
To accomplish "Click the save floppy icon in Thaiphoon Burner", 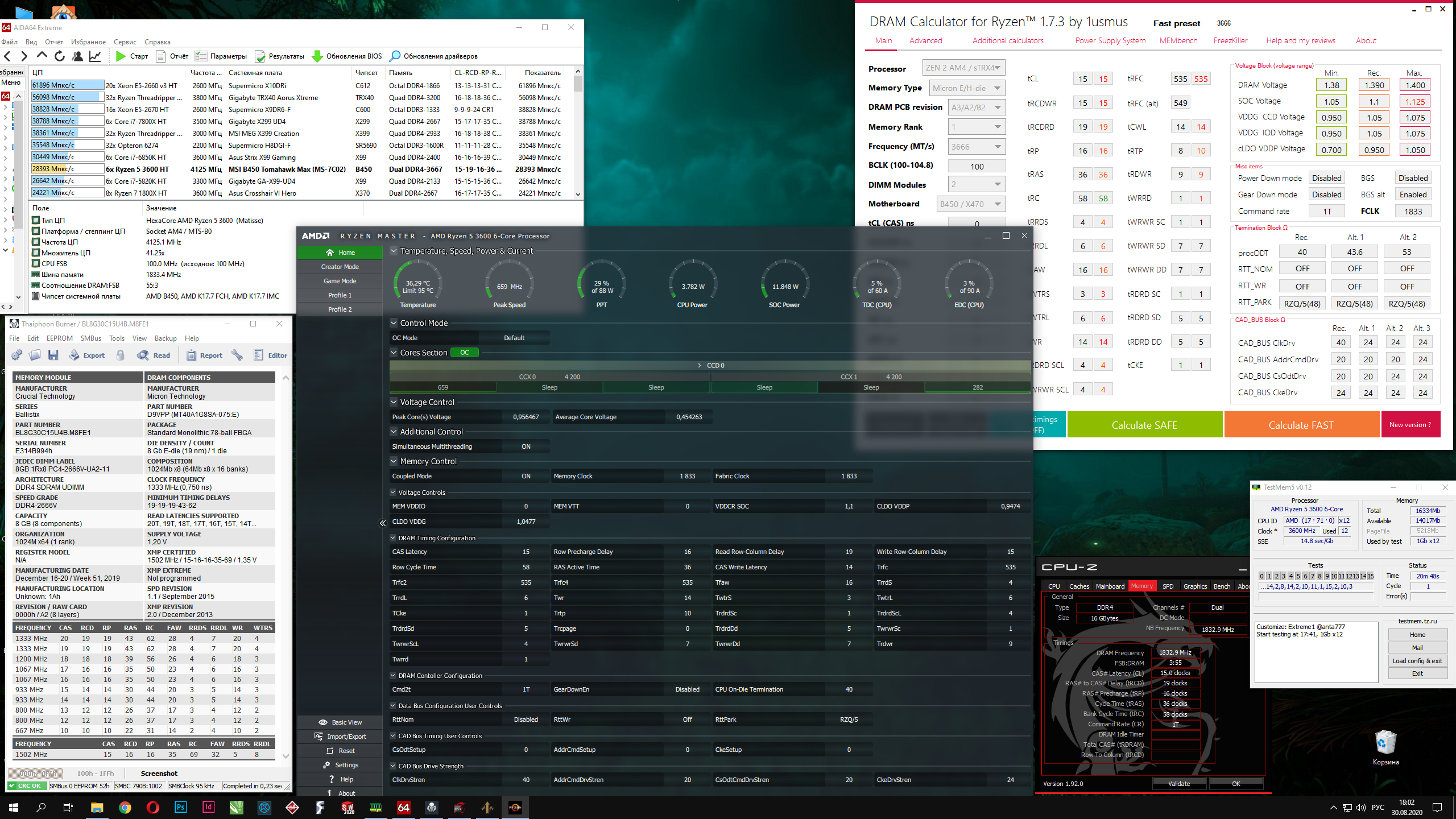I will (53, 355).
